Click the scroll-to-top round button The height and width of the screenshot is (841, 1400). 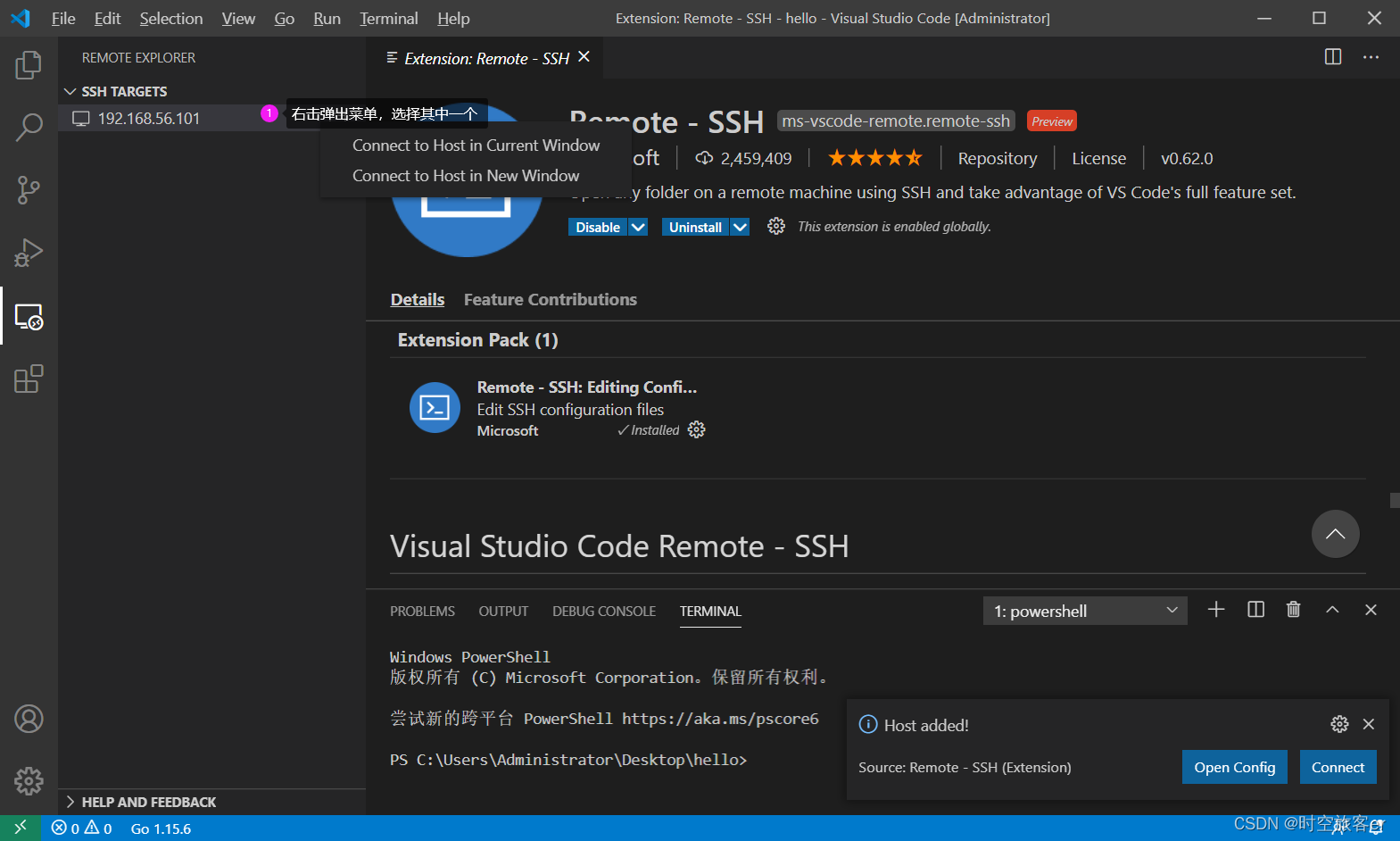coord(1335,534)
